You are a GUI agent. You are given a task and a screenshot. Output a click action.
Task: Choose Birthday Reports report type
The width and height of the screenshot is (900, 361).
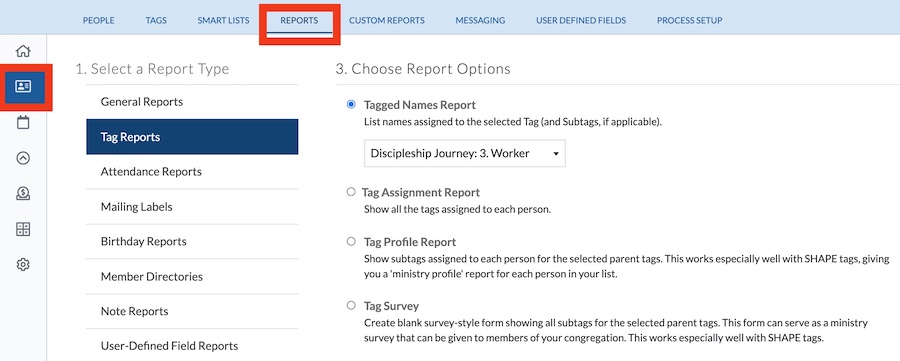pyautogui.click(x=192, y=242)
